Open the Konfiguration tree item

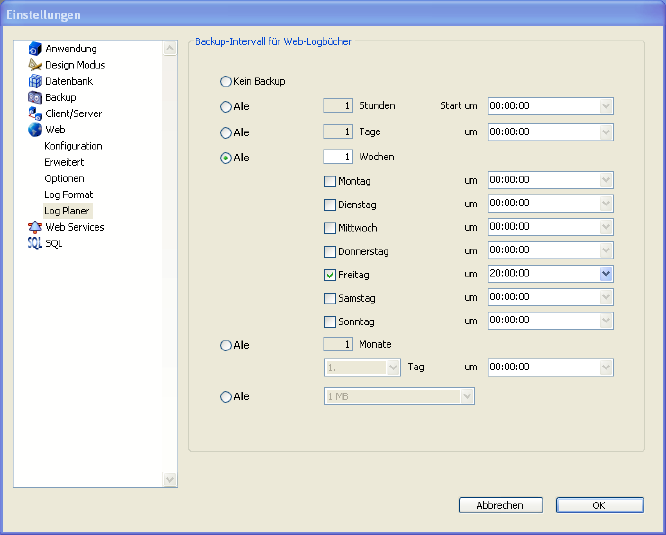tap(73, 146)
